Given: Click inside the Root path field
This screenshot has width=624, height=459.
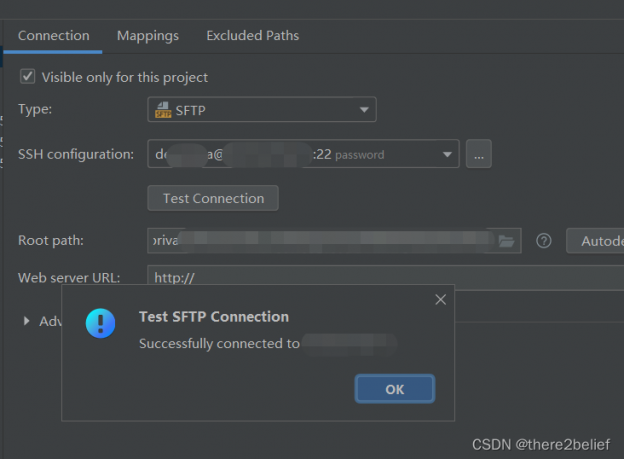Looking at the screenshot, I should tap(320, 241).
